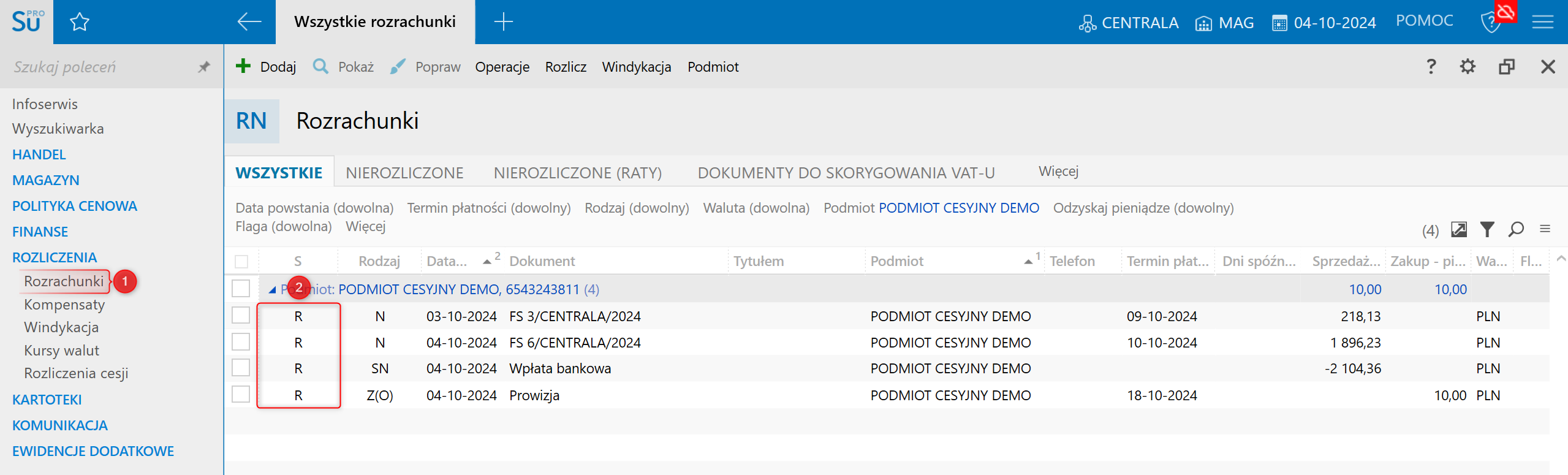
Task: Expand the Więcej tabs dropdown
Action: (1058, 172)
